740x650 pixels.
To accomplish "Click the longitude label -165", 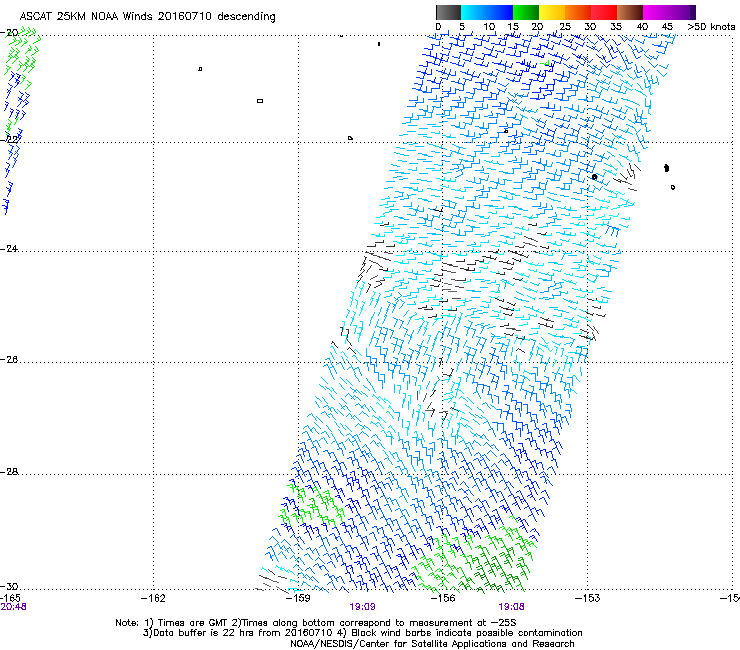I will [10, 598].
